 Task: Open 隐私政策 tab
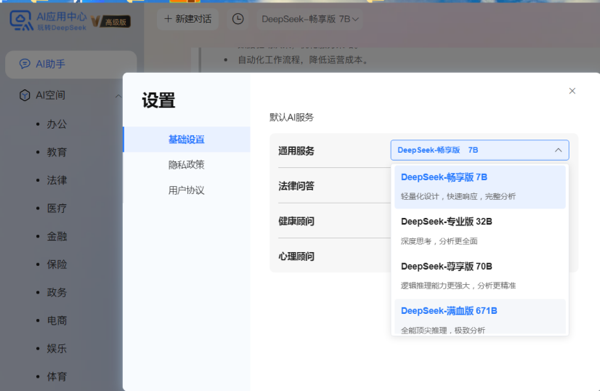(x=186, y=165)
